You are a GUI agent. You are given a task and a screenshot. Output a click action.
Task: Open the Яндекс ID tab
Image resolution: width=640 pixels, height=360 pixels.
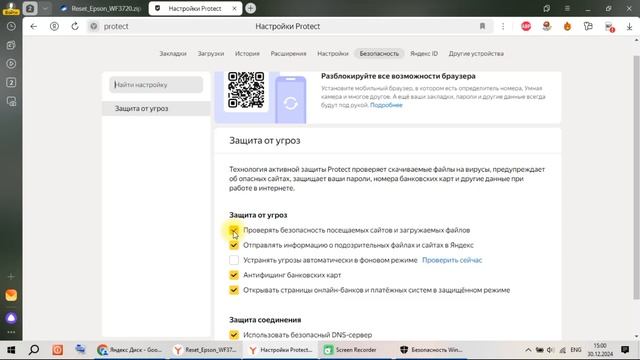[x=424, y=53]
